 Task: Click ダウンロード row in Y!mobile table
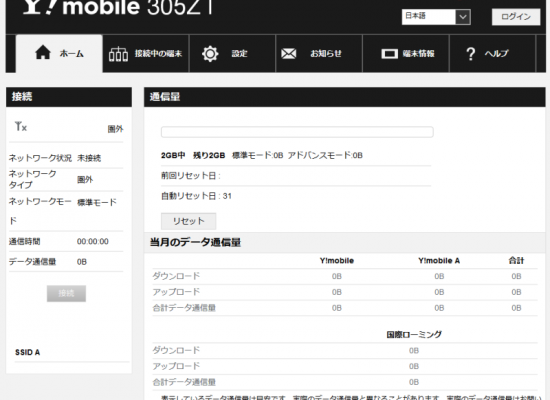(x=345, y=276)
